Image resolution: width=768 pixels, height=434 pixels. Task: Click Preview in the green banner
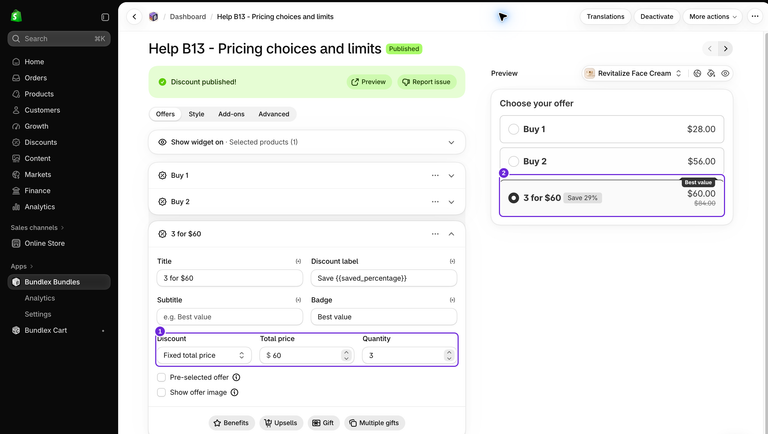369,82
